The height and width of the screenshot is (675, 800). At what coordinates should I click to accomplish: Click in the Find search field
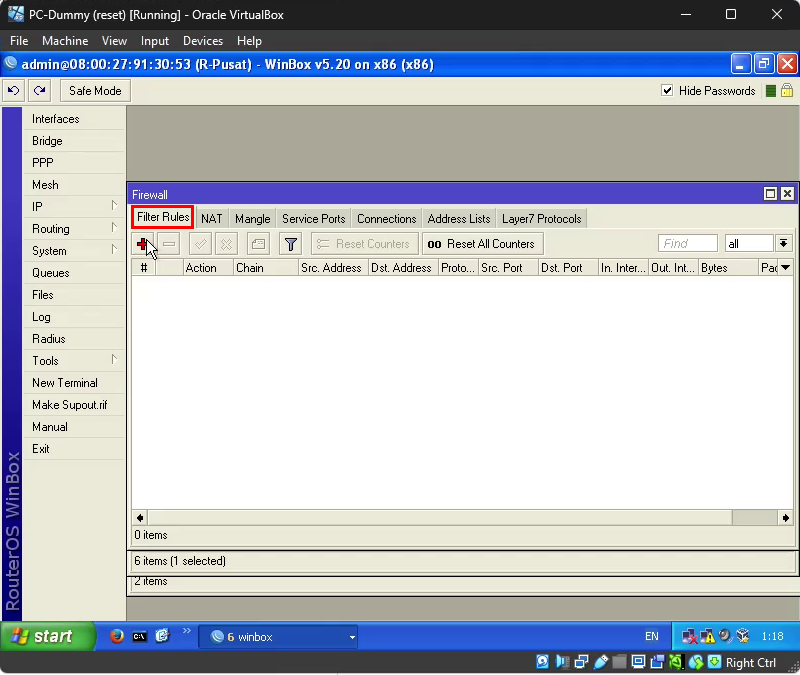point(688,243)
